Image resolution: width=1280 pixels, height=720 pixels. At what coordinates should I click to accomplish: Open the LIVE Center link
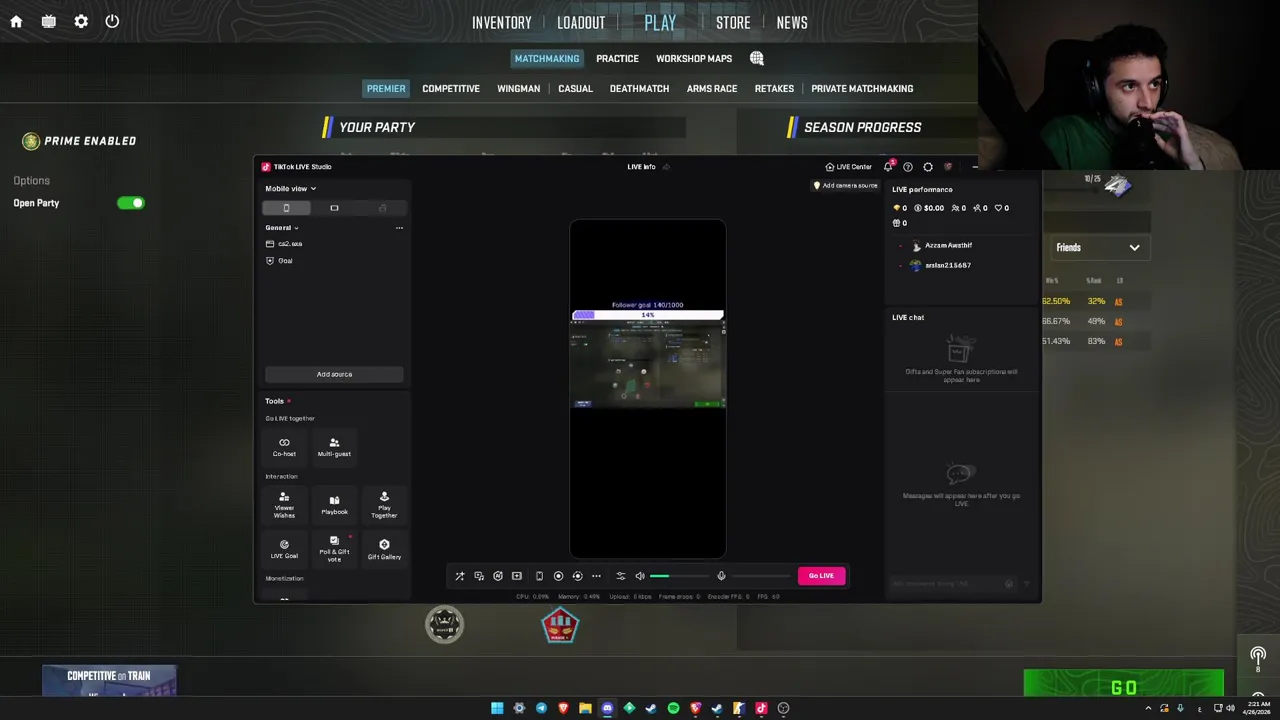pos(848,167)
